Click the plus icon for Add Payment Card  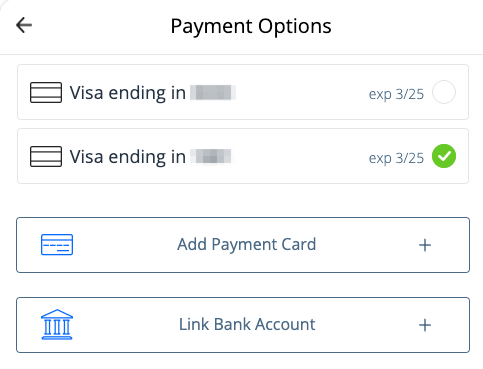(x=425, y=245)
